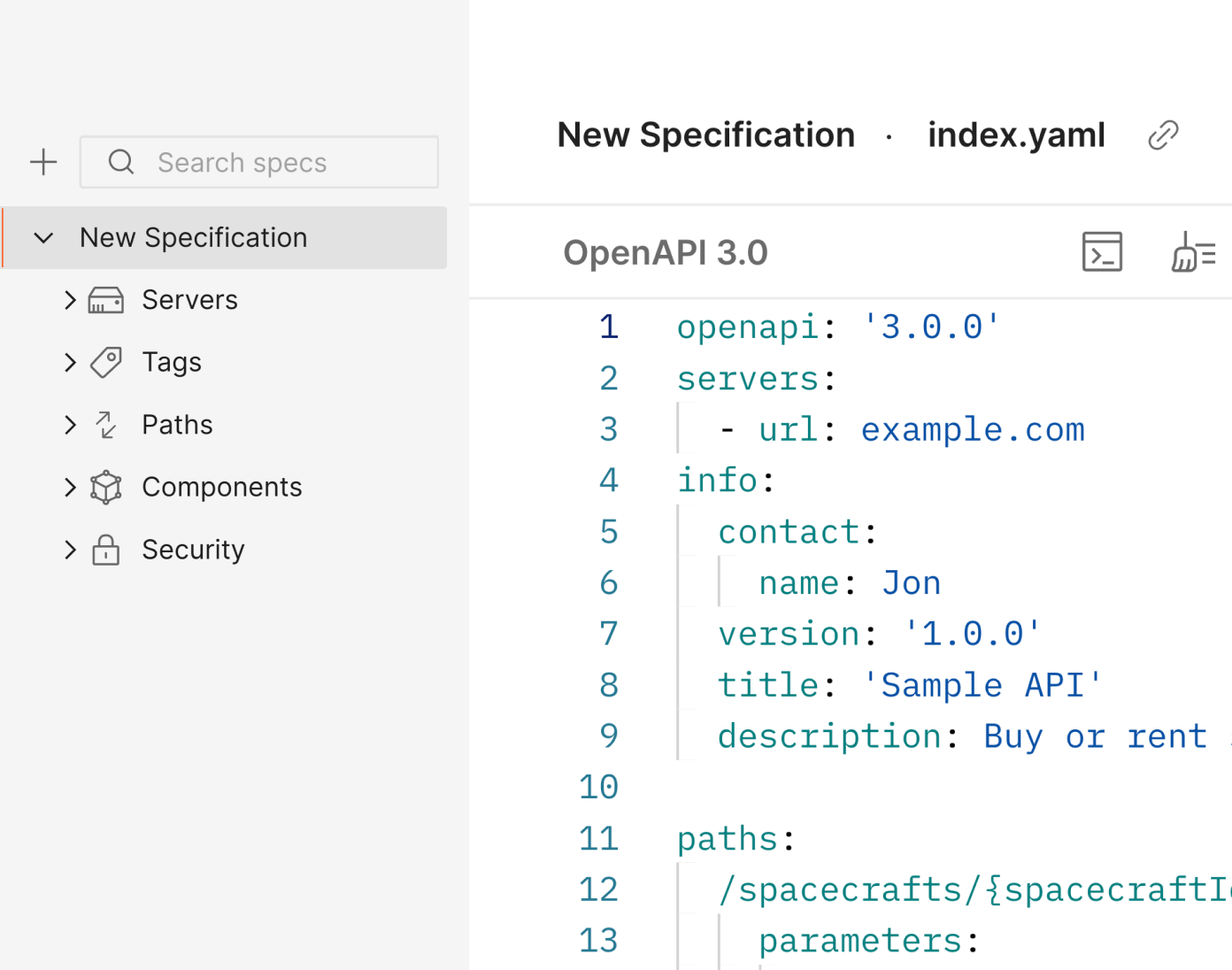
Task: Click the paths: code line
Action: click(736, 838)
